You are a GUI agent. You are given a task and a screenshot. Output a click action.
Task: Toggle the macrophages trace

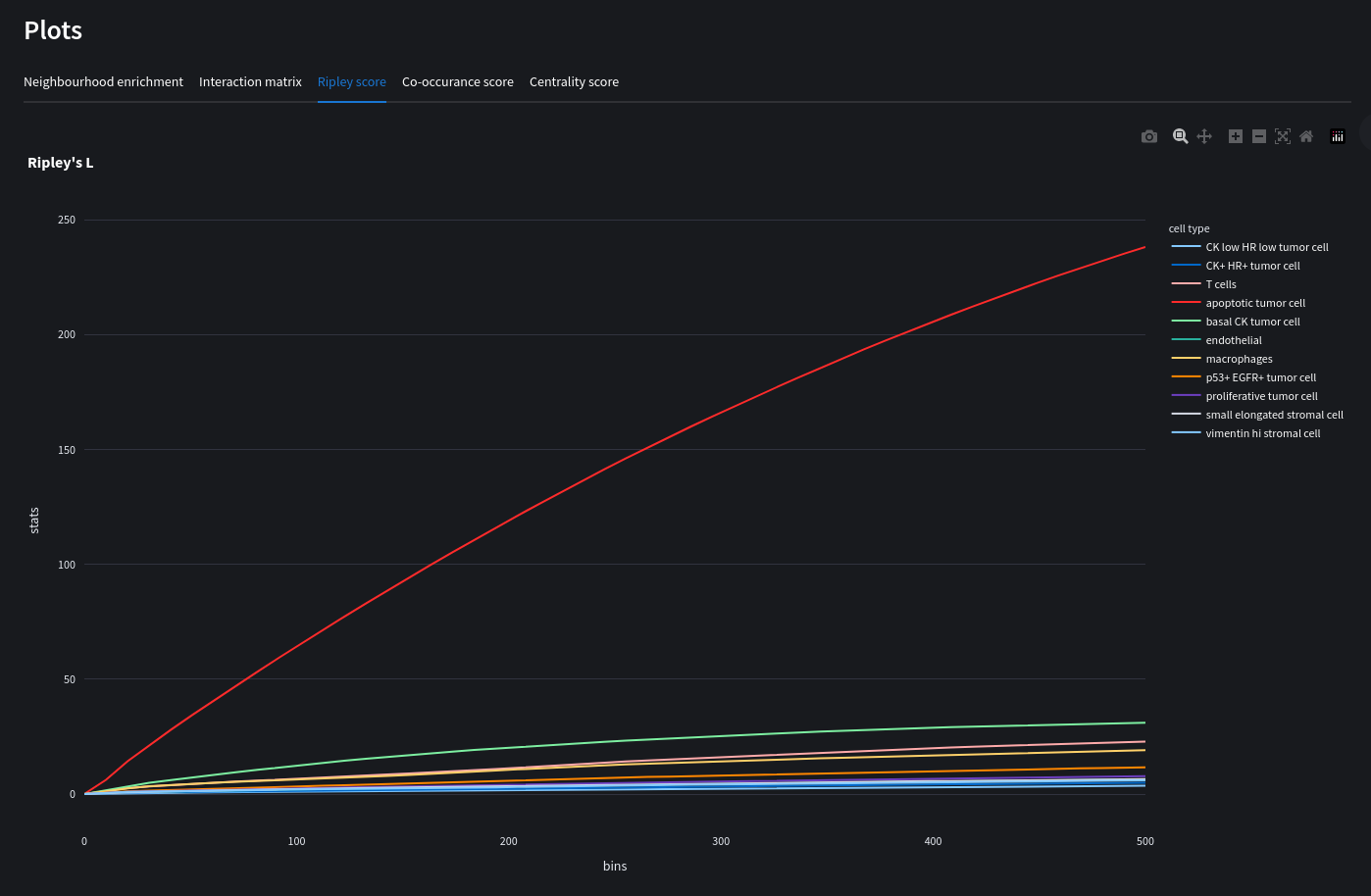1222,359
